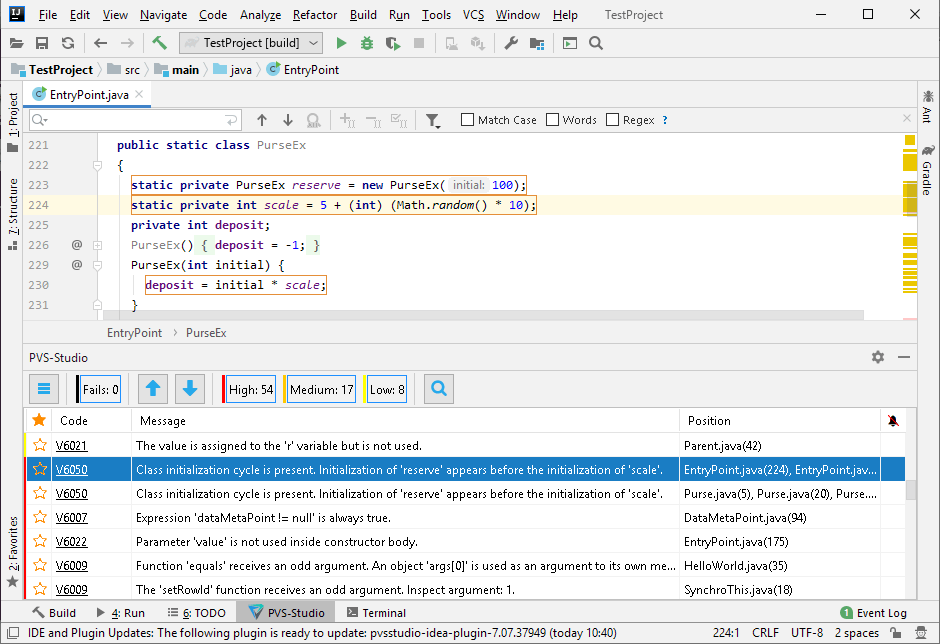Image resolution: width=940 pixels, height=644 pixels.
Task: Open the V6021 warning code link
Action: 71,445
